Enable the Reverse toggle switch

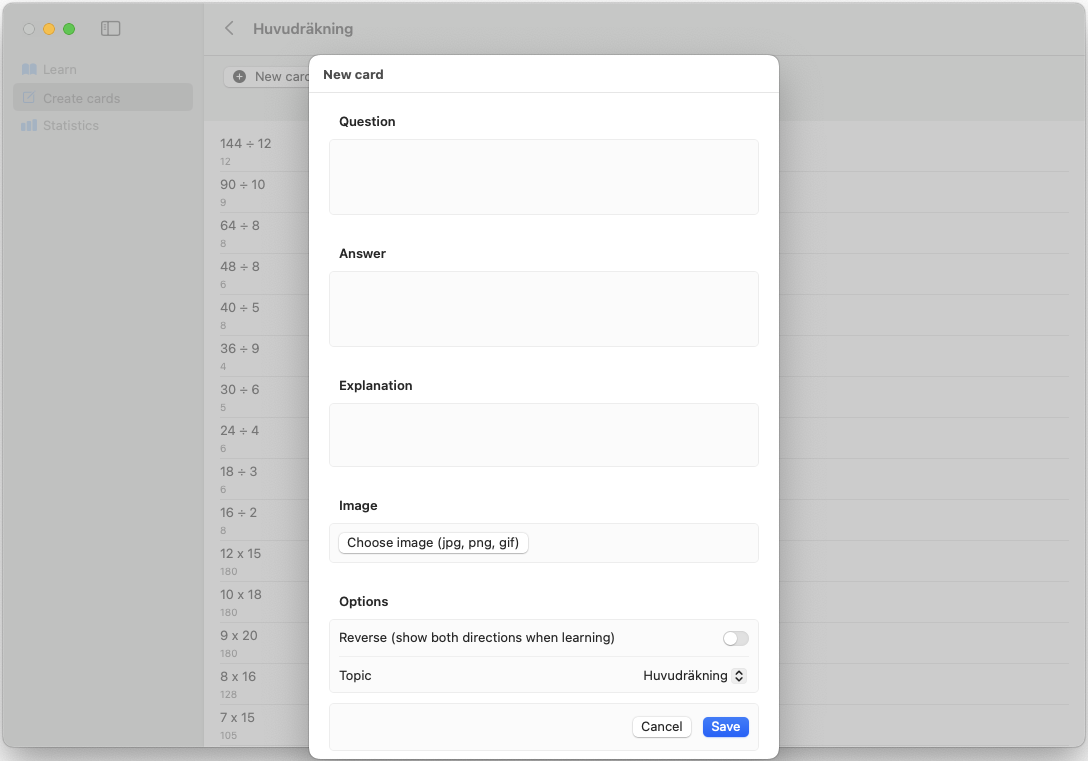coord(735,638)
